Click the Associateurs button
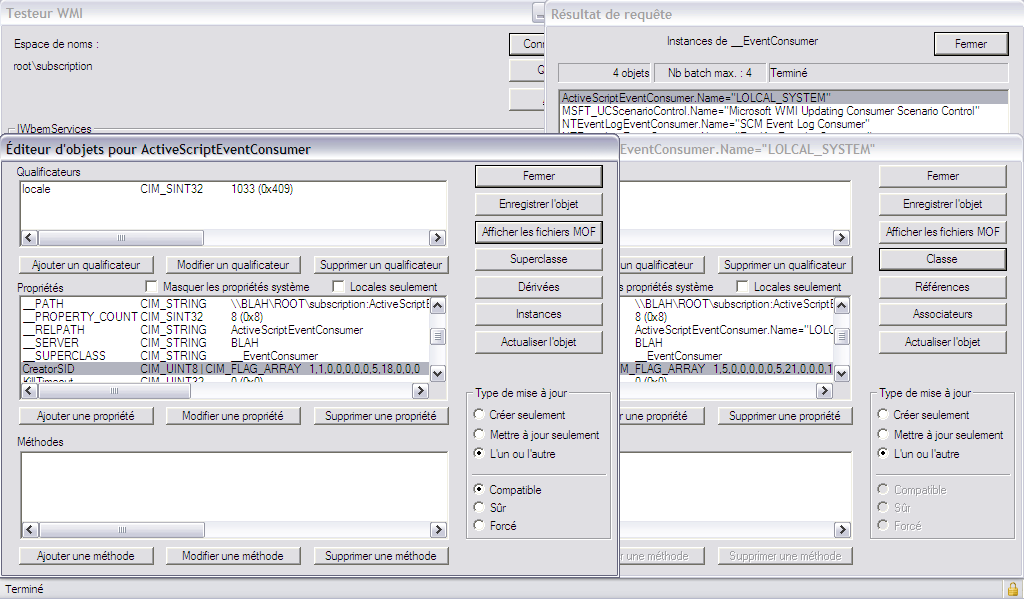1024x600 pixels. pos(942,314)
